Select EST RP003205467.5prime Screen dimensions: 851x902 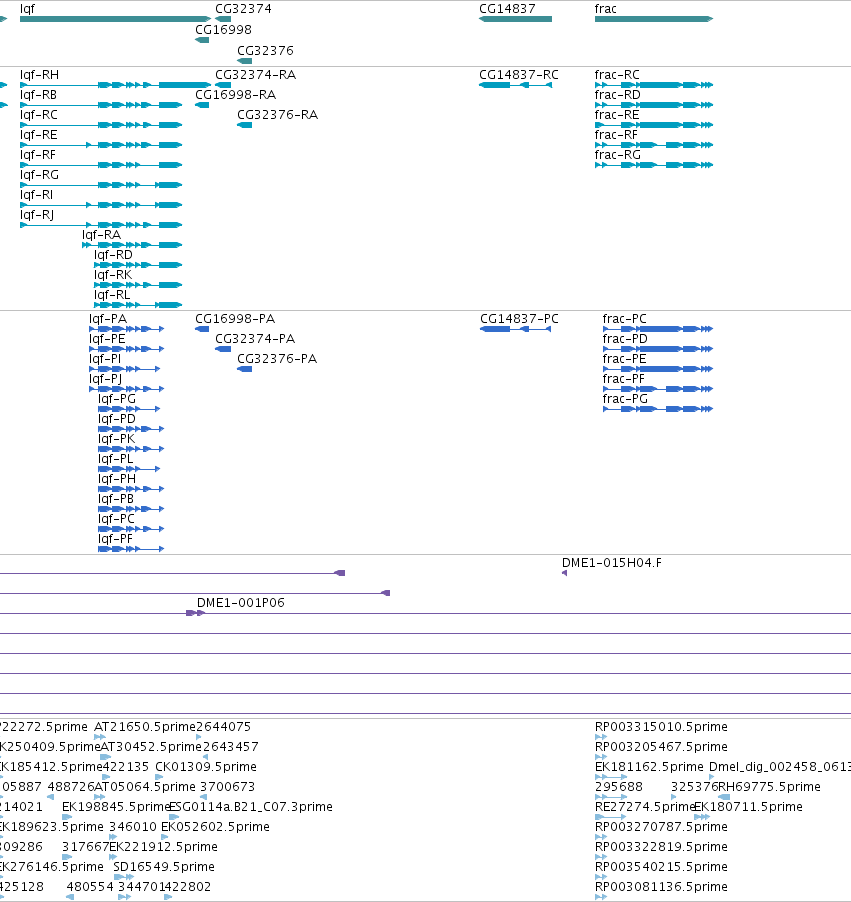[x=601, y=757]
